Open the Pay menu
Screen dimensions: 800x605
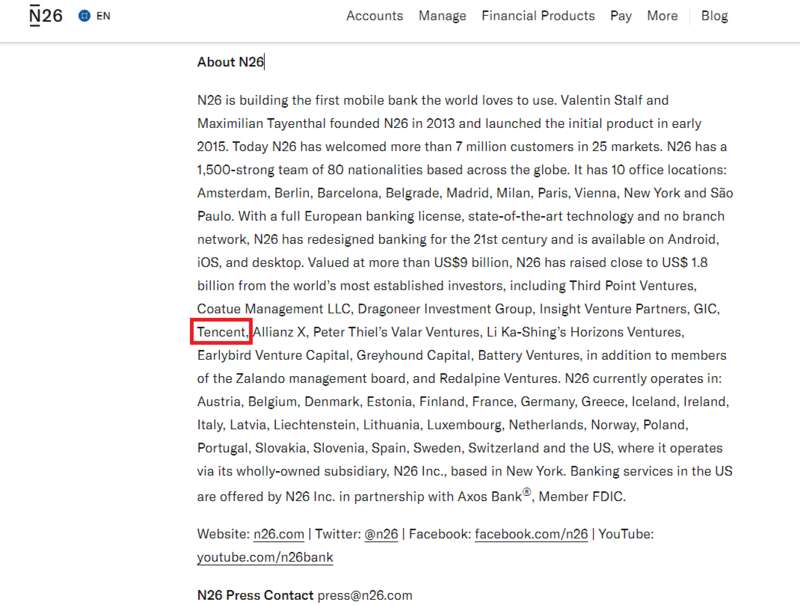pos(621,16)
